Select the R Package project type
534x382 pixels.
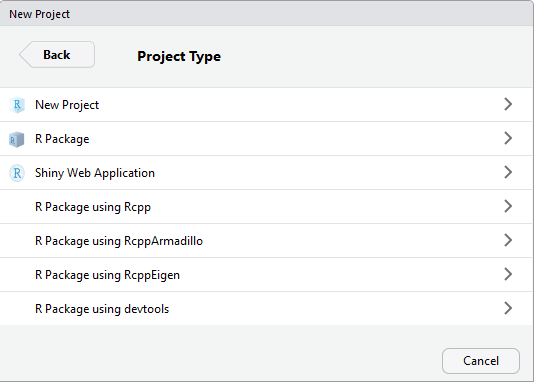point(266,139)
